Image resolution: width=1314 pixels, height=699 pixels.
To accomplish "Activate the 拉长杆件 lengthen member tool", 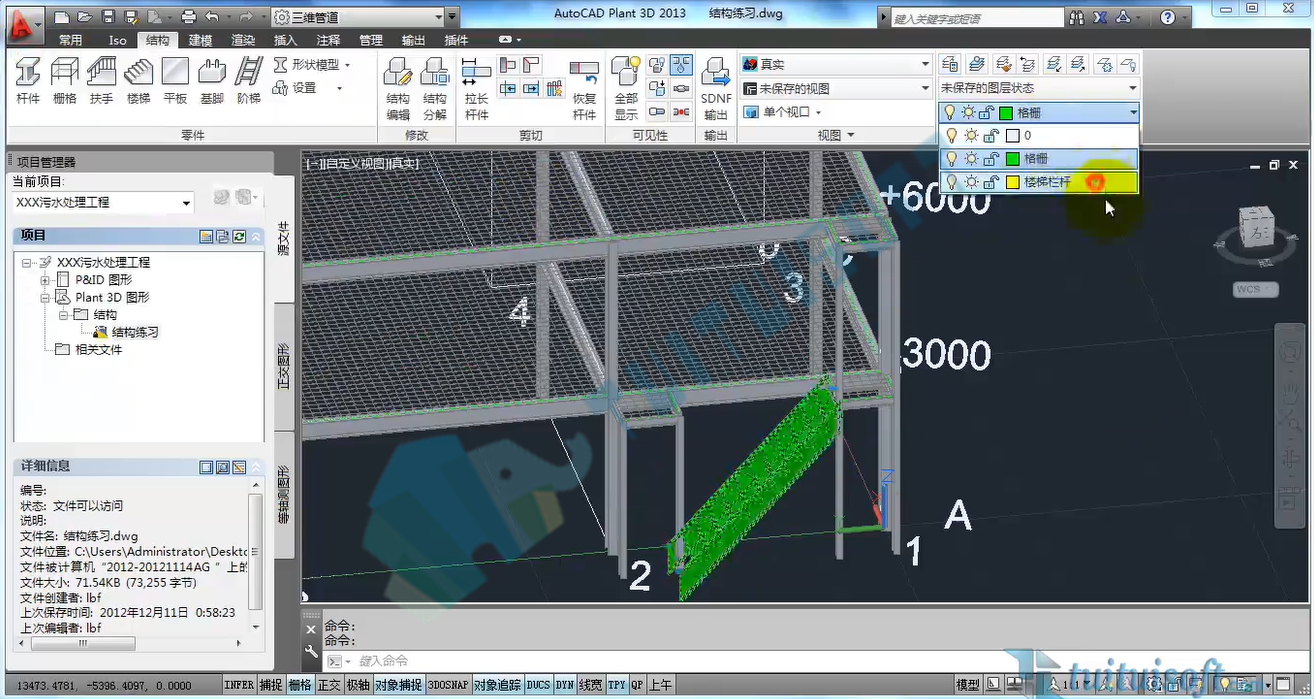I will click(477, 88).
